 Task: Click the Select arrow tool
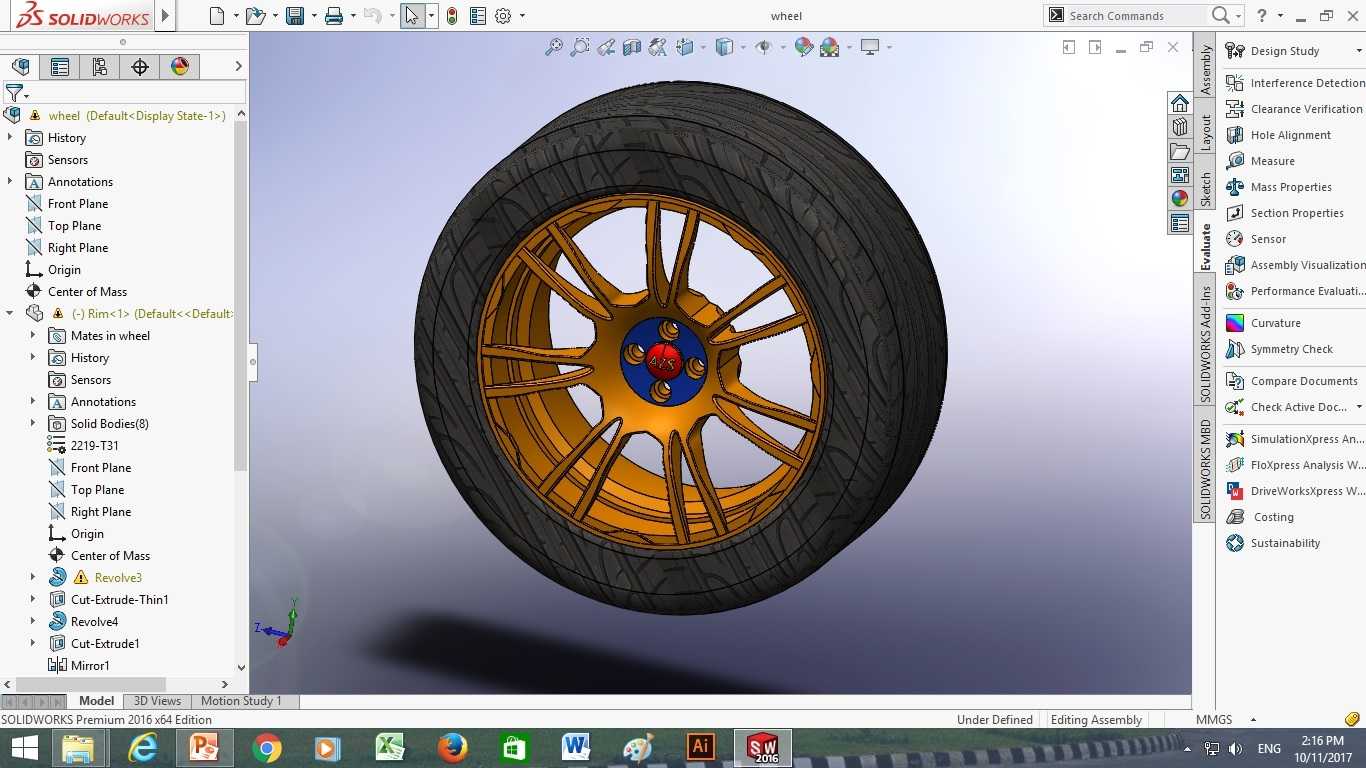(x=412, y=16)
